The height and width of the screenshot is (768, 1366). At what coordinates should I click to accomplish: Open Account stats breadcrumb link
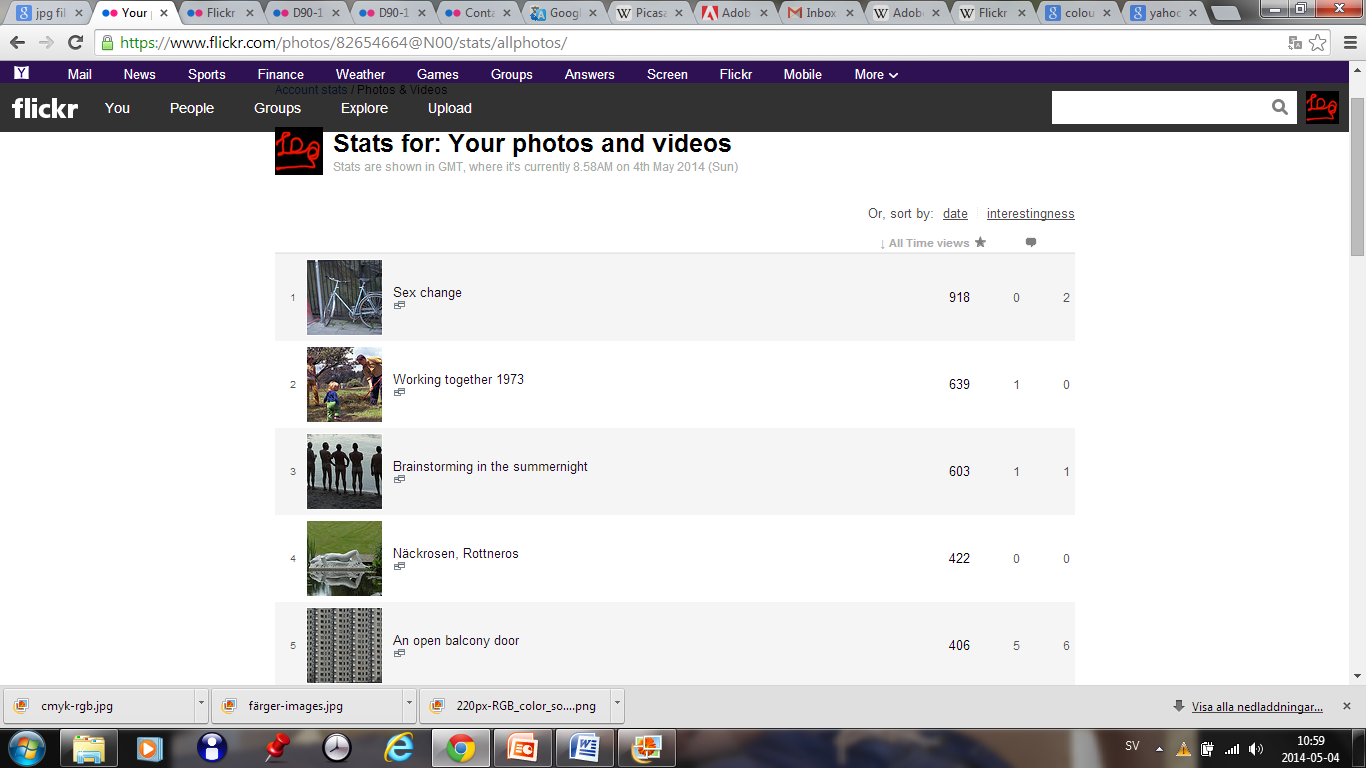click(311, 89)
